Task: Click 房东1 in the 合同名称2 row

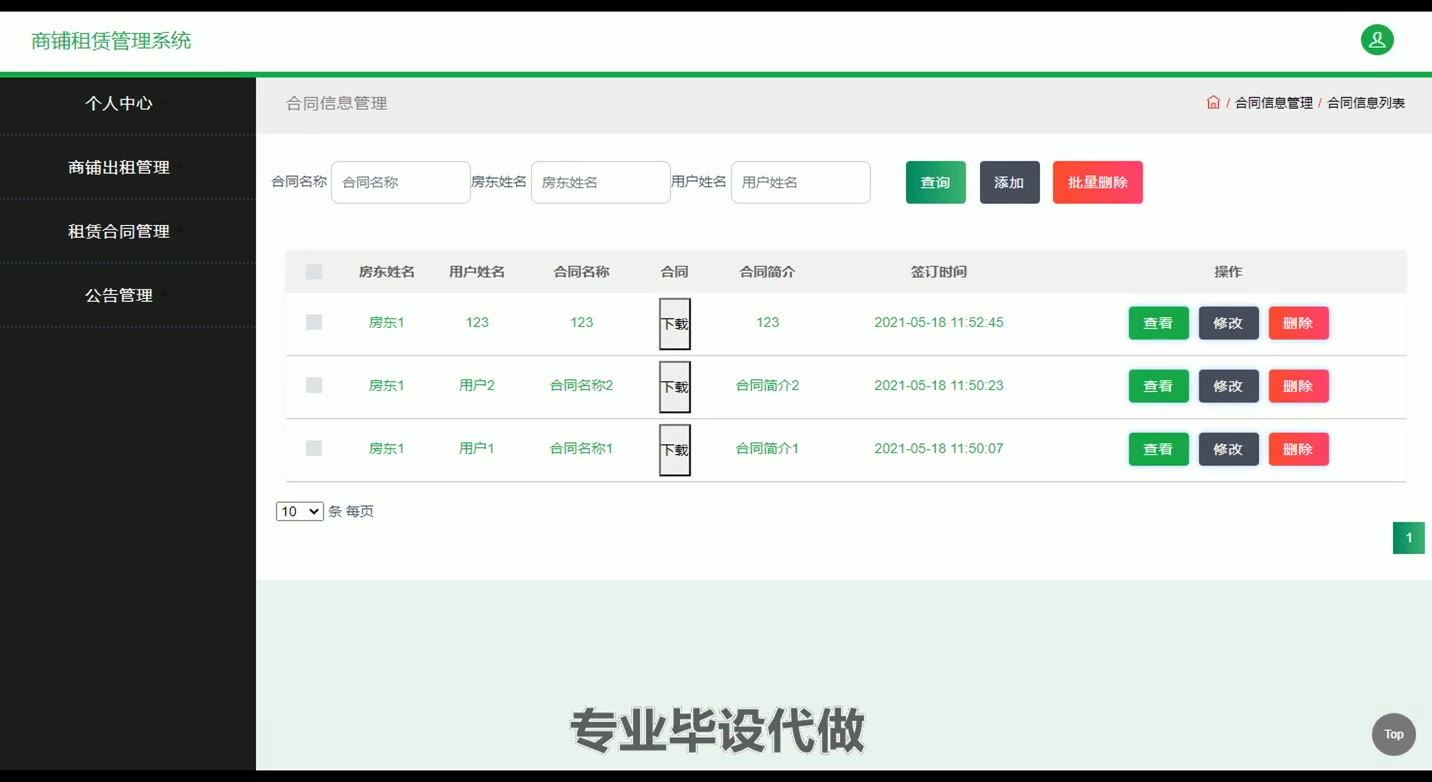Action: pyautogui.click(x=387, y=385)
